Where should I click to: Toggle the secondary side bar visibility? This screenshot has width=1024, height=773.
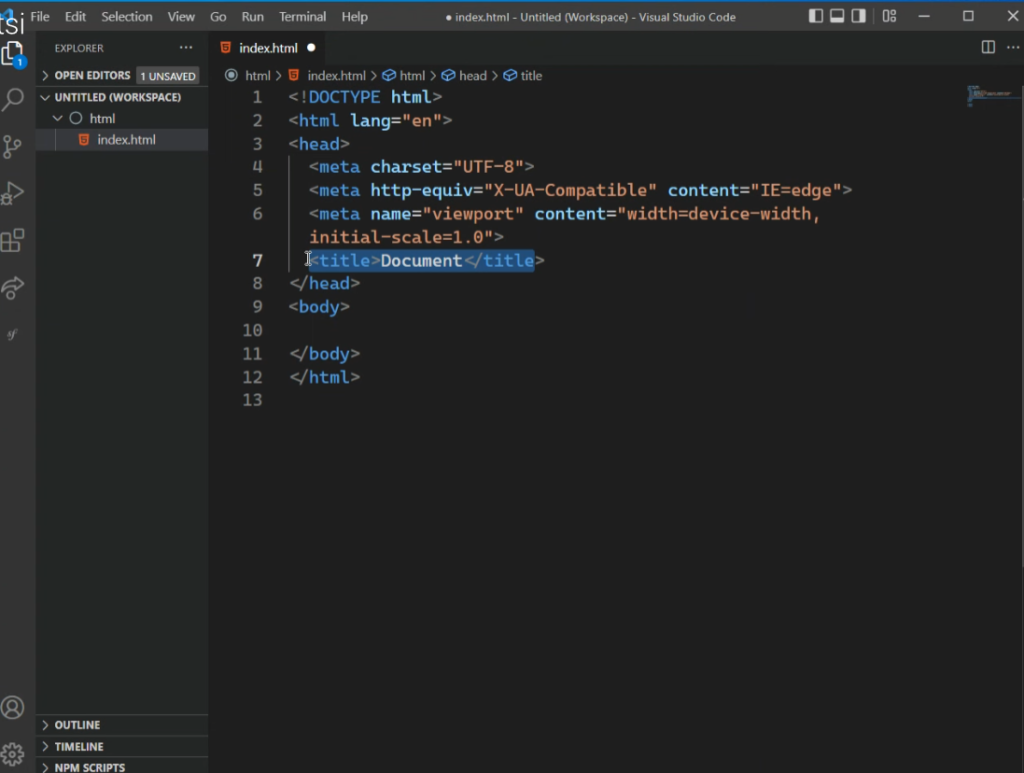click(858, 16)
